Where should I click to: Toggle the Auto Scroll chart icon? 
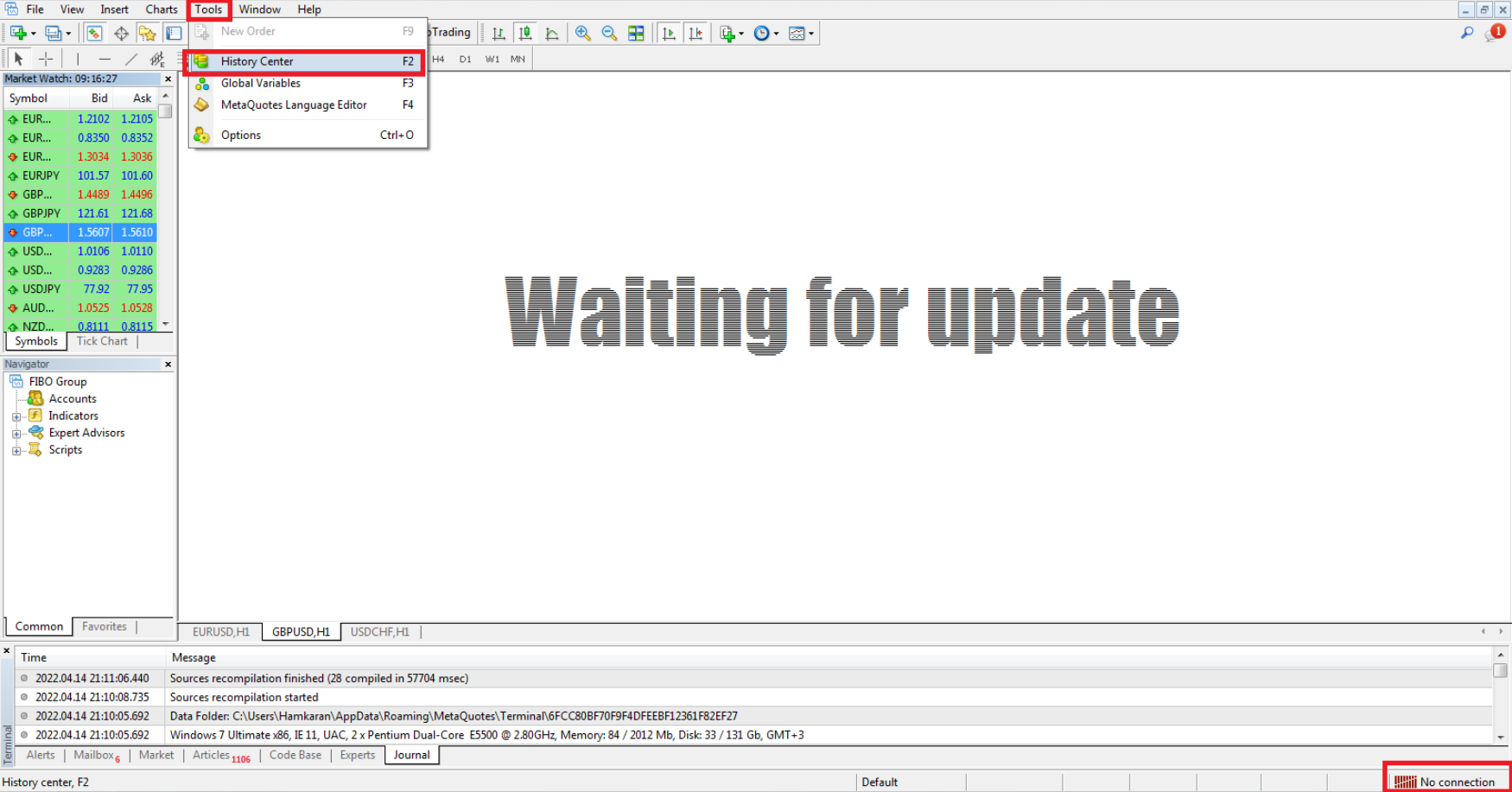669,33
